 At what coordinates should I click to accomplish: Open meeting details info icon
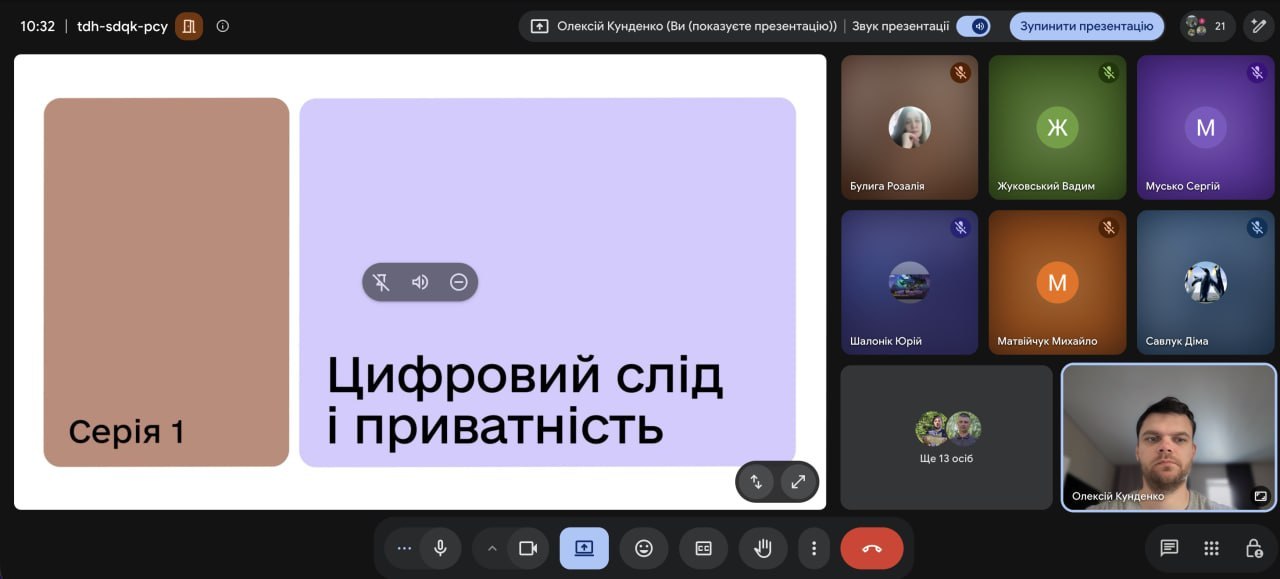pyautogui.click(x=223, y=26)
